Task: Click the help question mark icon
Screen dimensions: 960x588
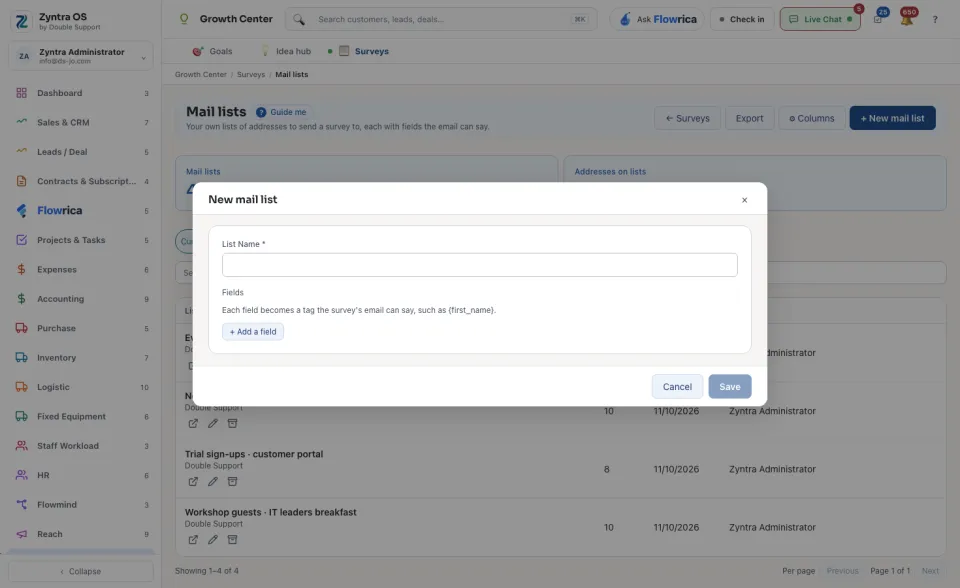Action: point(935,20)
